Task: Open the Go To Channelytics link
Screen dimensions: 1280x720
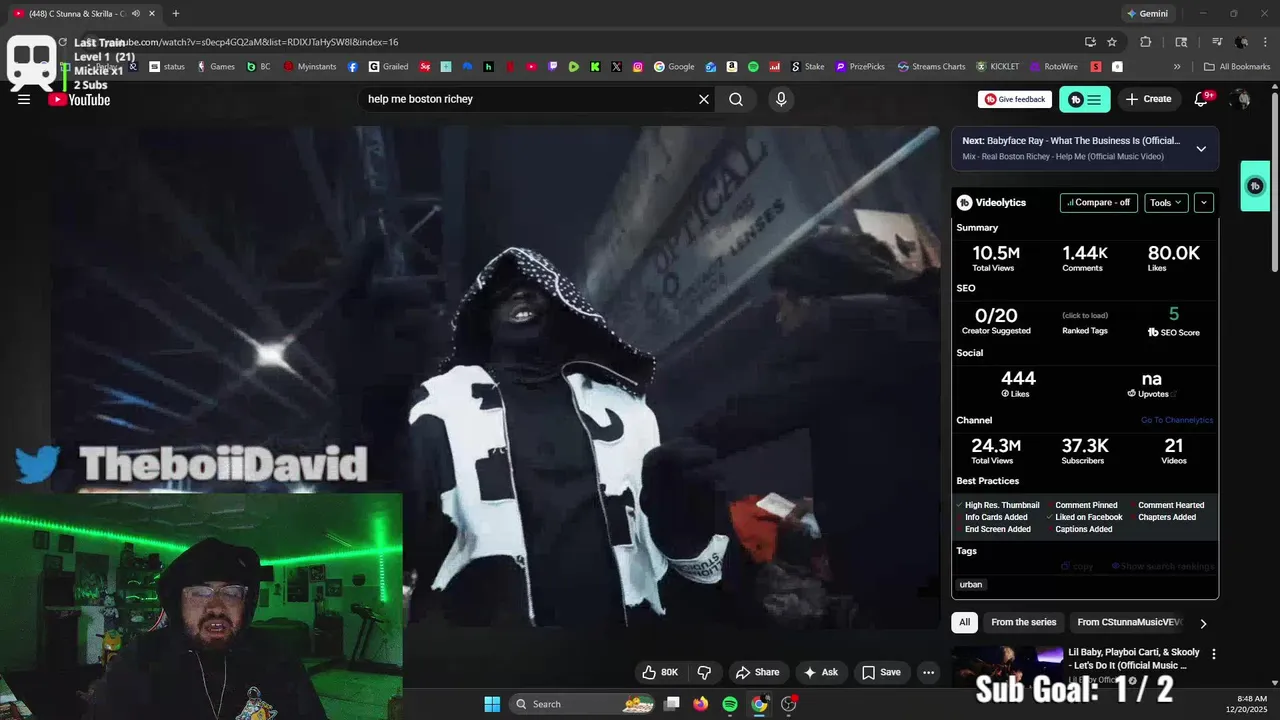Action: [x=1177, y=420]
